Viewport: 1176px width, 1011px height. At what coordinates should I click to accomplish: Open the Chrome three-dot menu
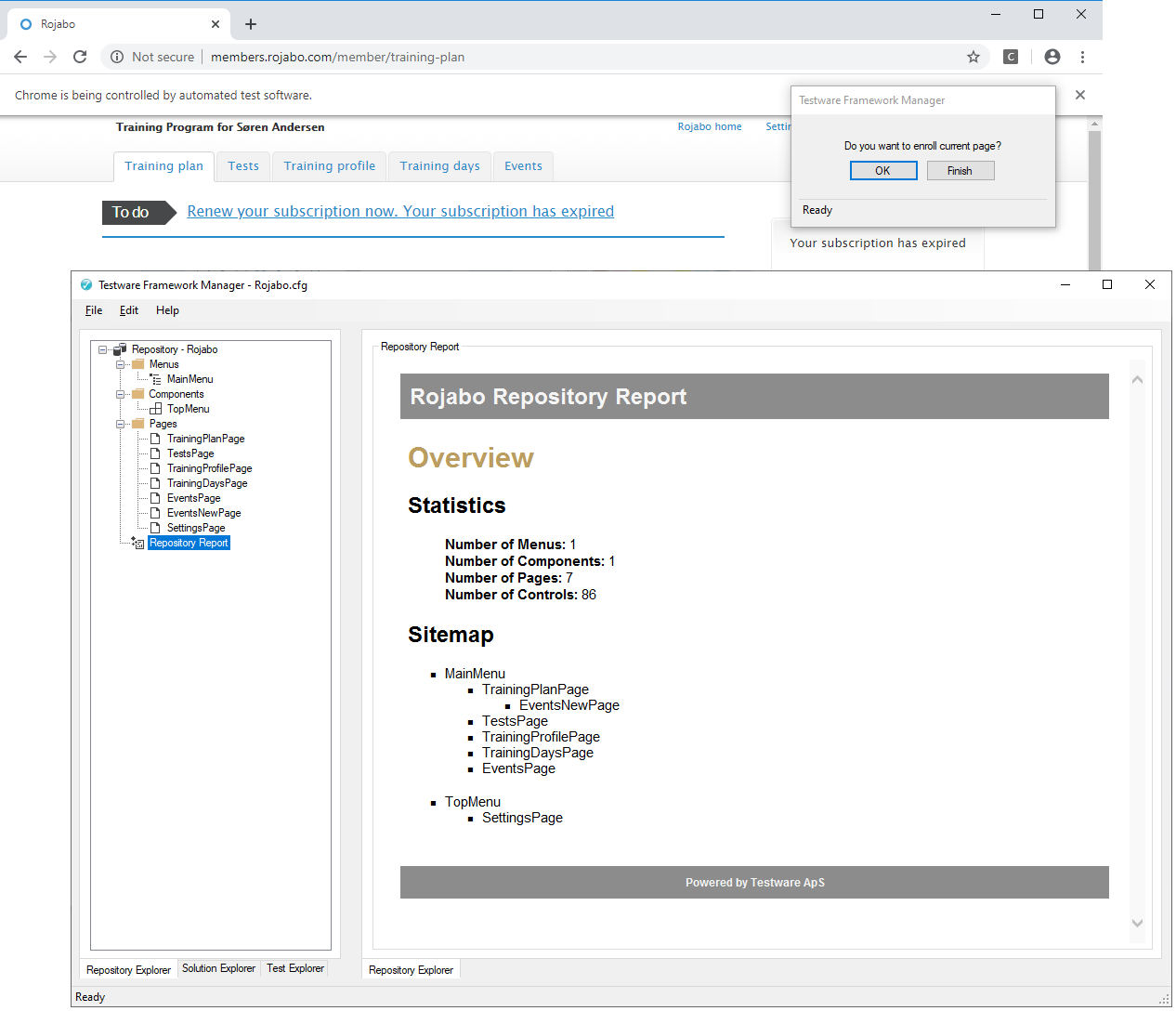coord(1082,57)
